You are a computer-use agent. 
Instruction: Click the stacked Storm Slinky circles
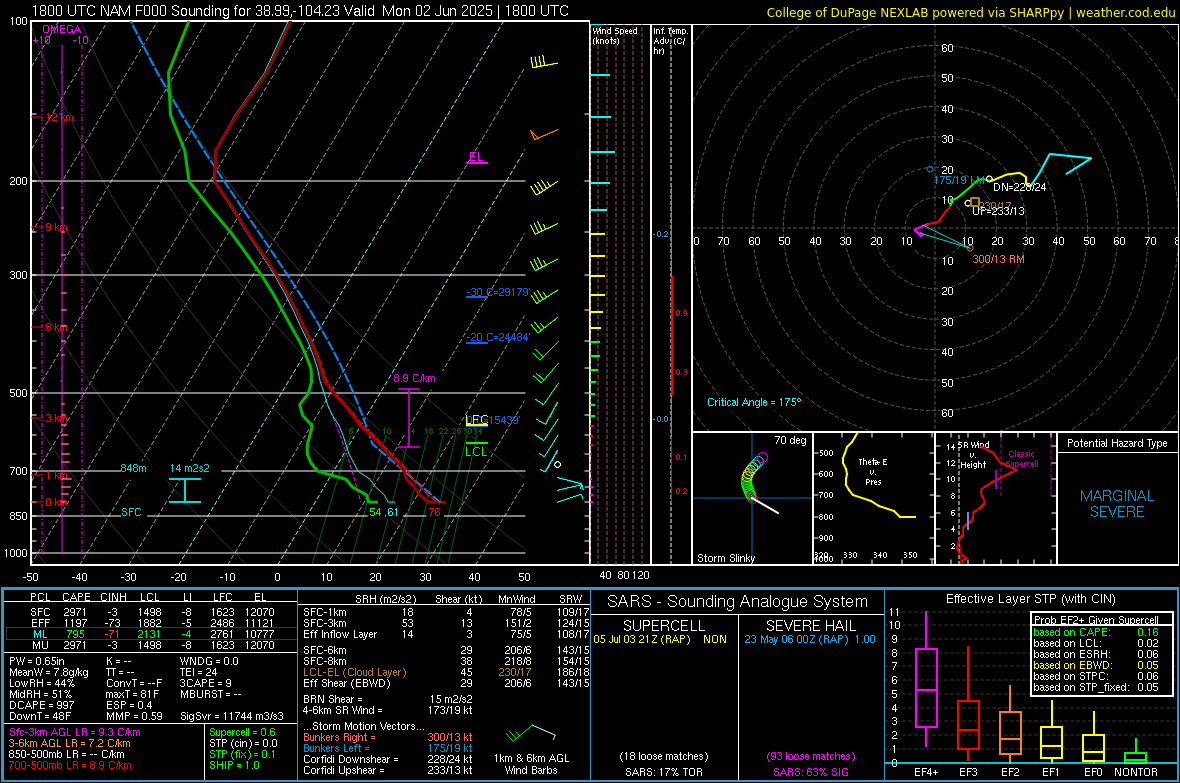754,476
